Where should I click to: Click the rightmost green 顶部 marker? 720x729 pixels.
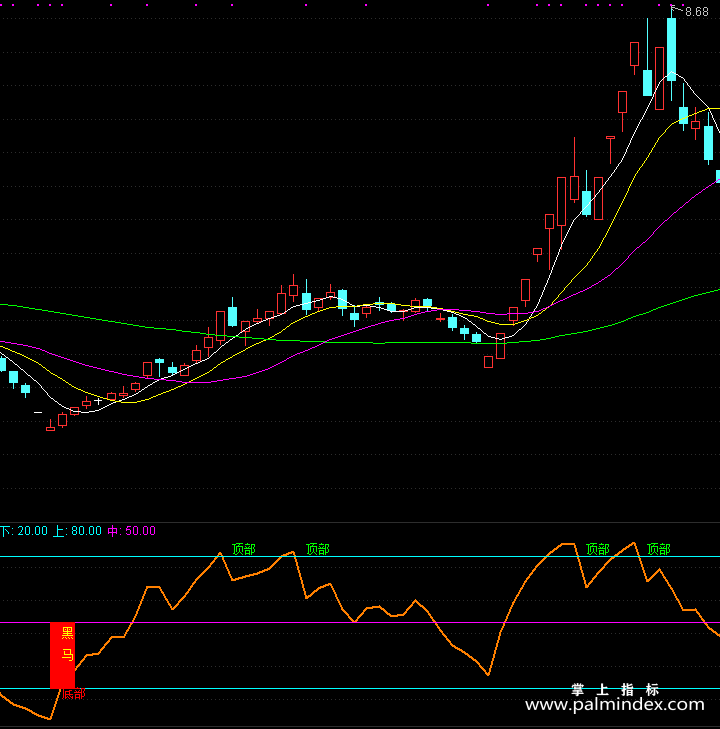coord(659,550)
